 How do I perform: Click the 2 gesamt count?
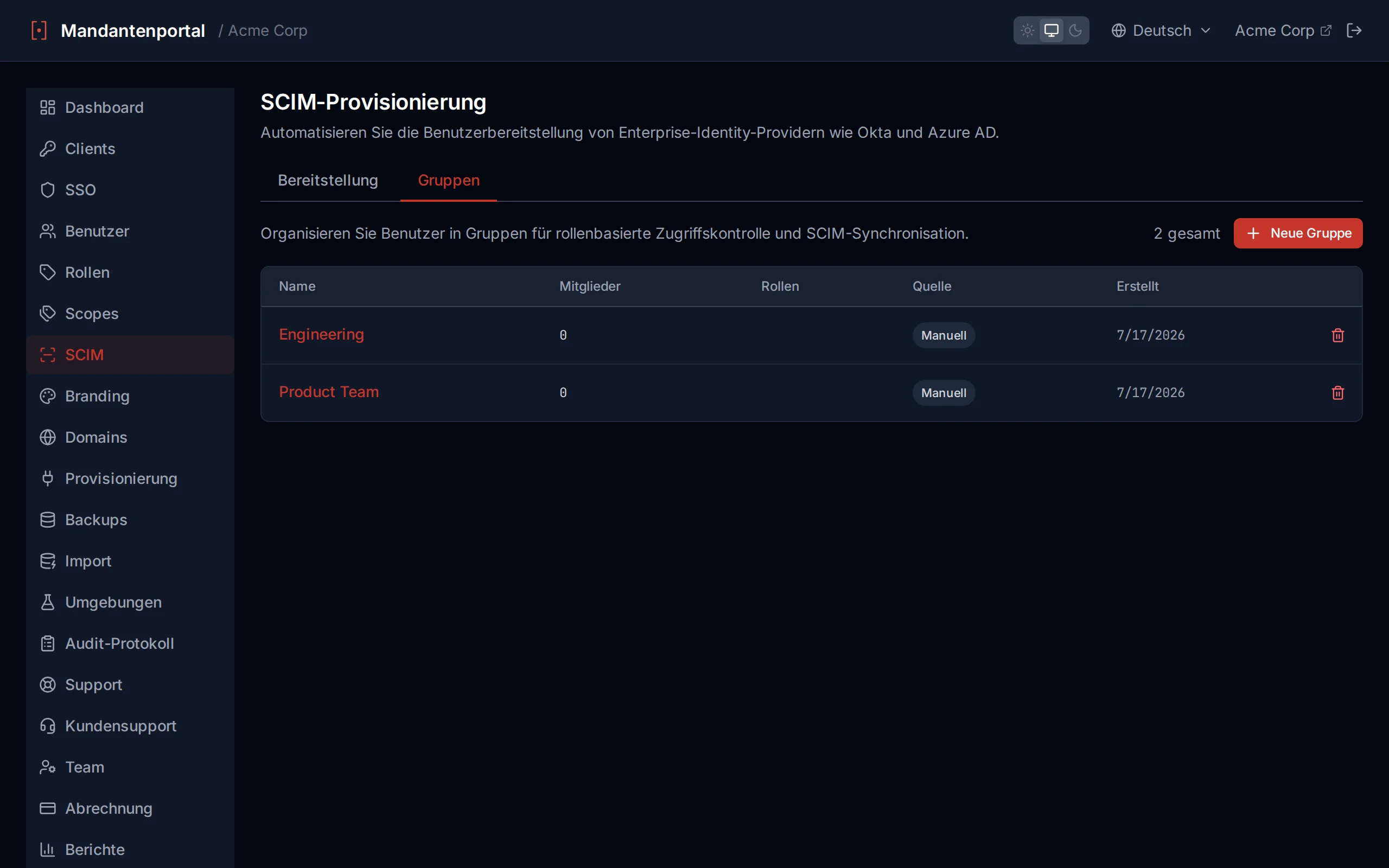click(1187, 233)
